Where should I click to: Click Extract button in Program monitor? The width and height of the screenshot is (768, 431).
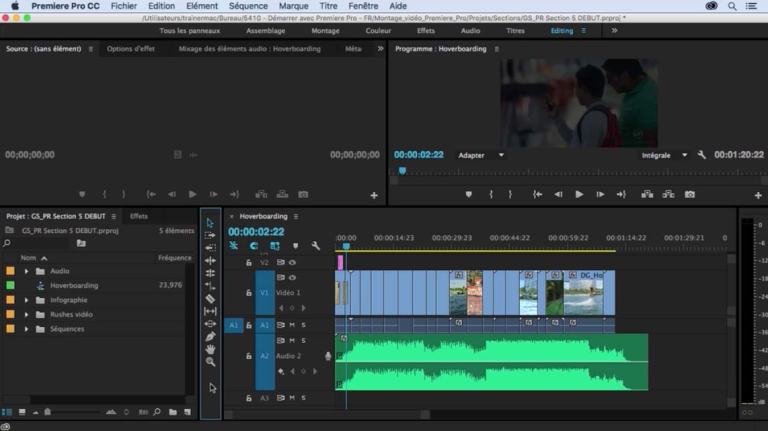(668, 194)
